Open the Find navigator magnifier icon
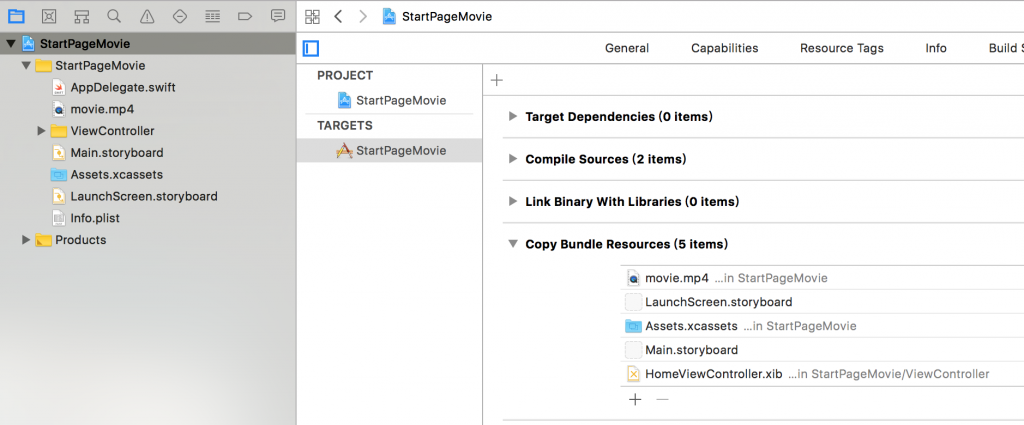Image resolution: width=1024 pixels, height=425 pixels. pyautogui.click(x=114, y=16)
